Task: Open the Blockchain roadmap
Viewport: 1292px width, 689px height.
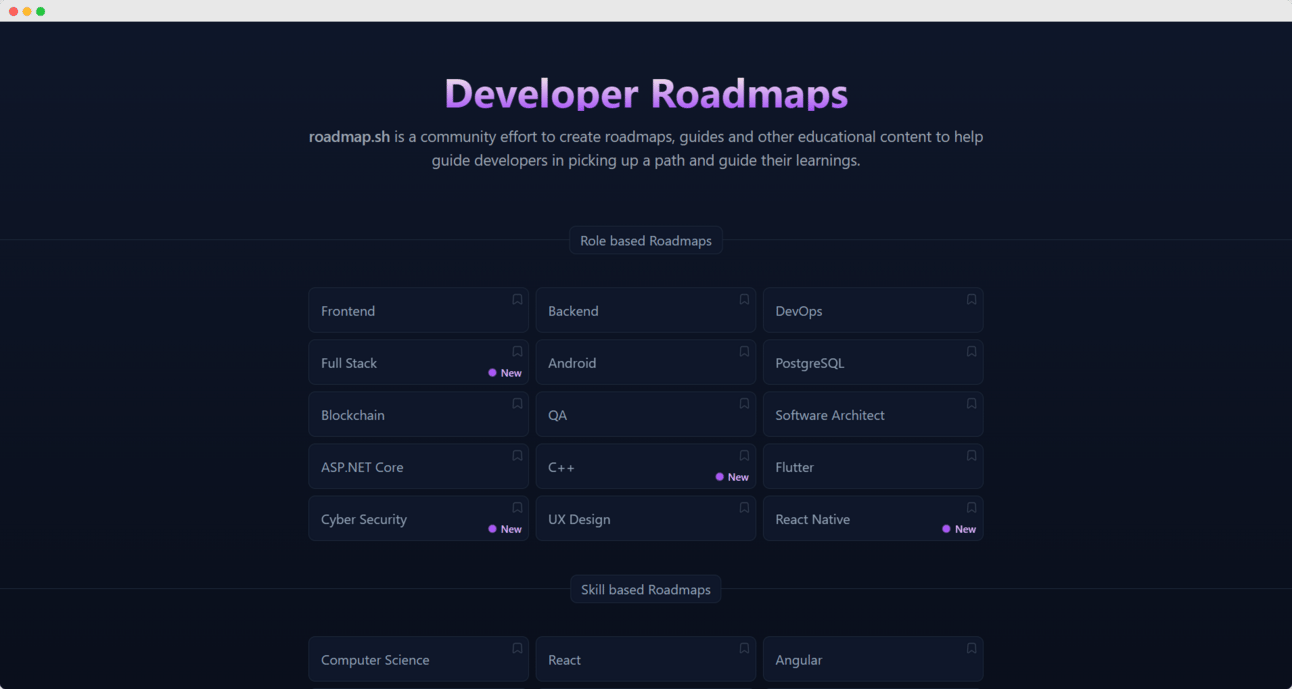Action: tap(418, 414)
